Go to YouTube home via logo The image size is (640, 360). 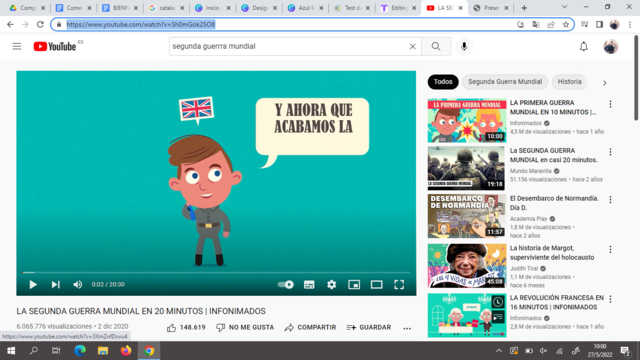tap(55, 47)
